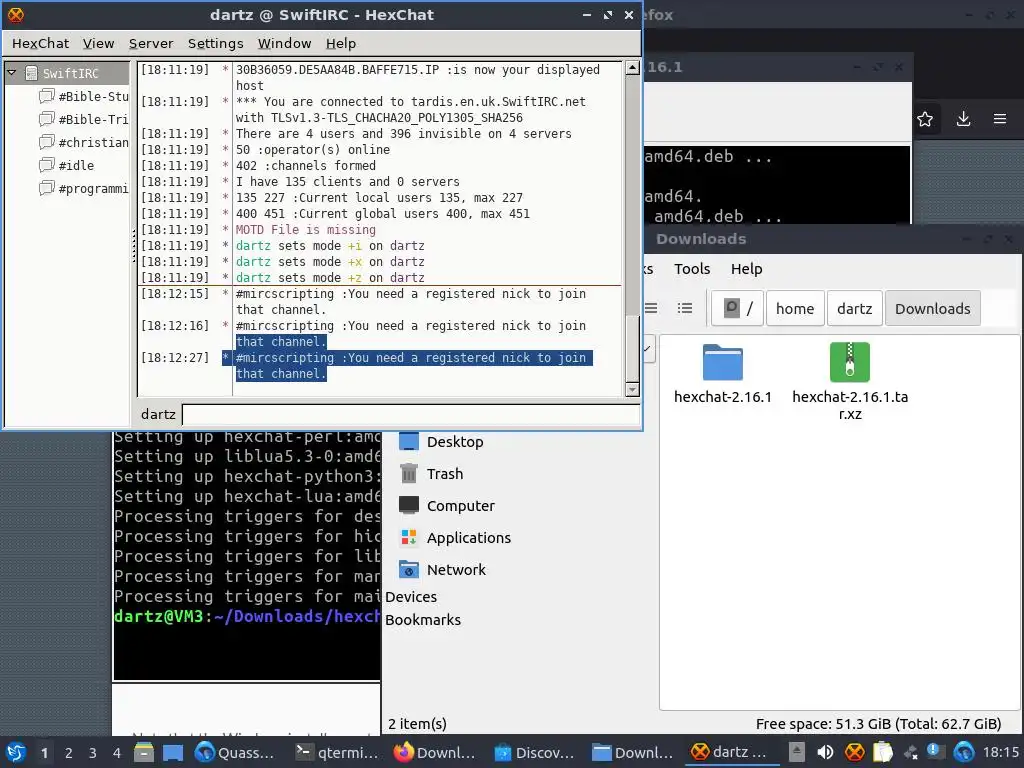The image size is (1024, 768).
Task: Open the Window menu in HexChat
Action: pos(284,44)
